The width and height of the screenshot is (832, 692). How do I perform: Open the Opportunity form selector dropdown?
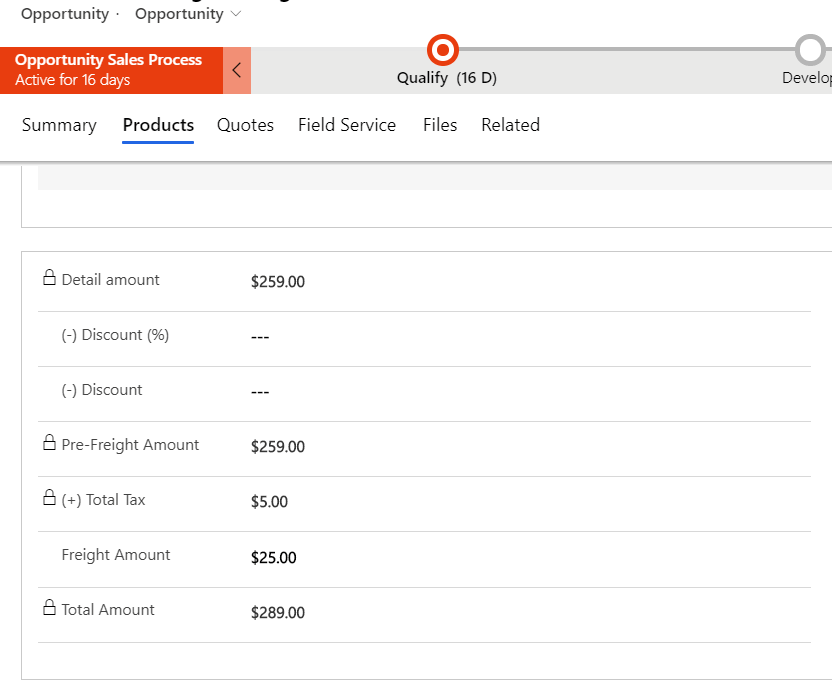point(188,14)
